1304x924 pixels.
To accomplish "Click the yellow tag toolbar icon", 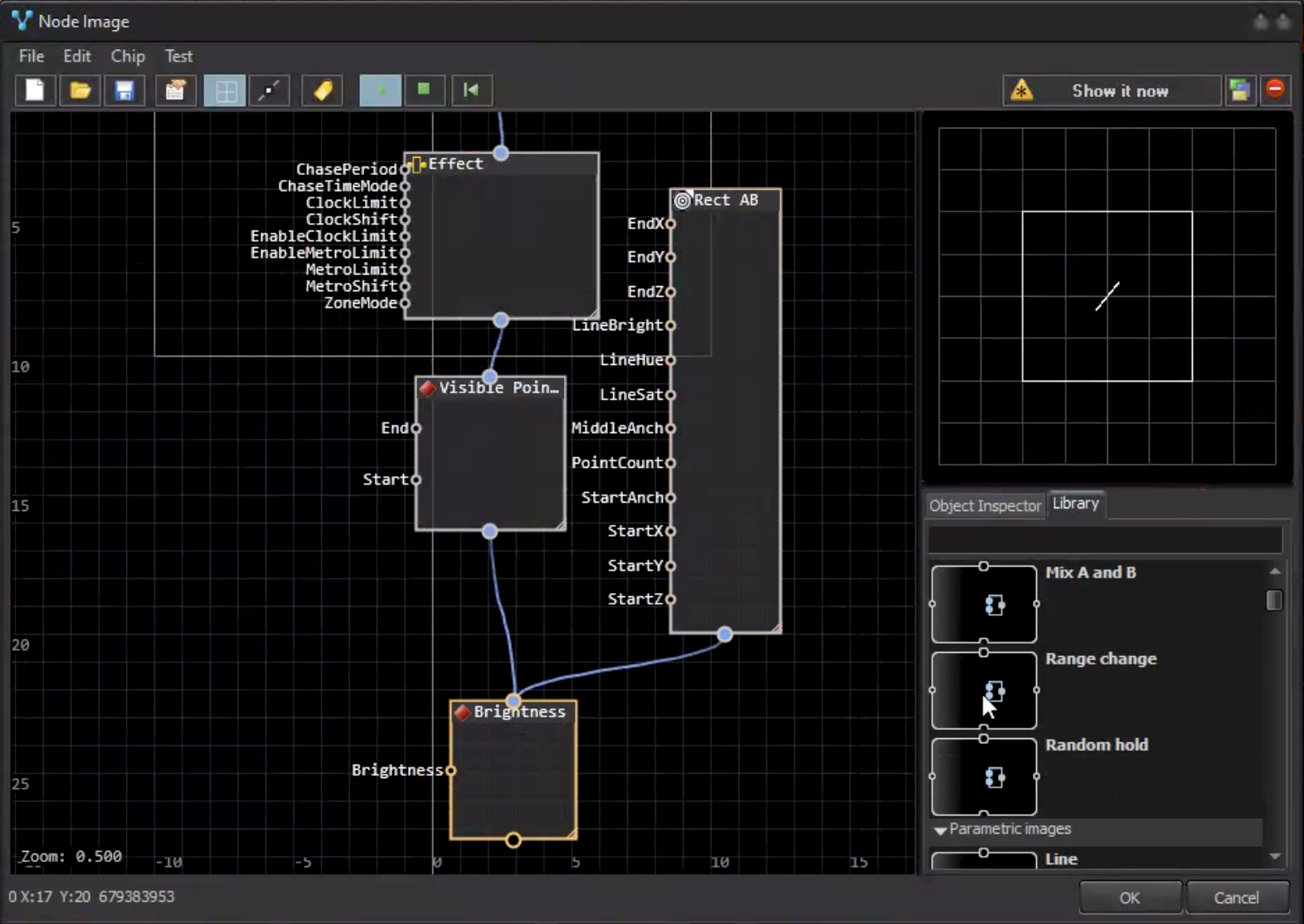I will pos(323,90).
